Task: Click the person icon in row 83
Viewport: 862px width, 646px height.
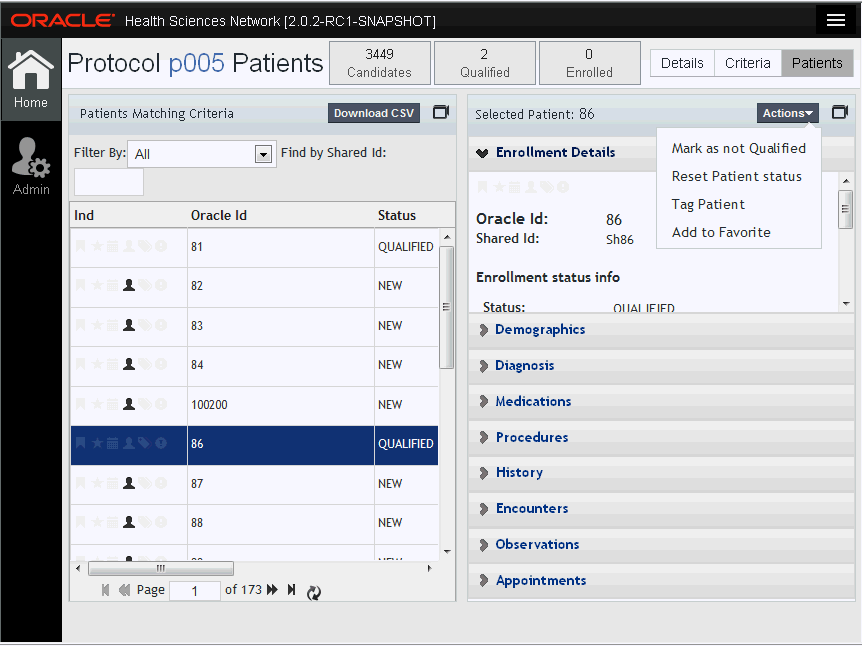Action: coord(129,325)
